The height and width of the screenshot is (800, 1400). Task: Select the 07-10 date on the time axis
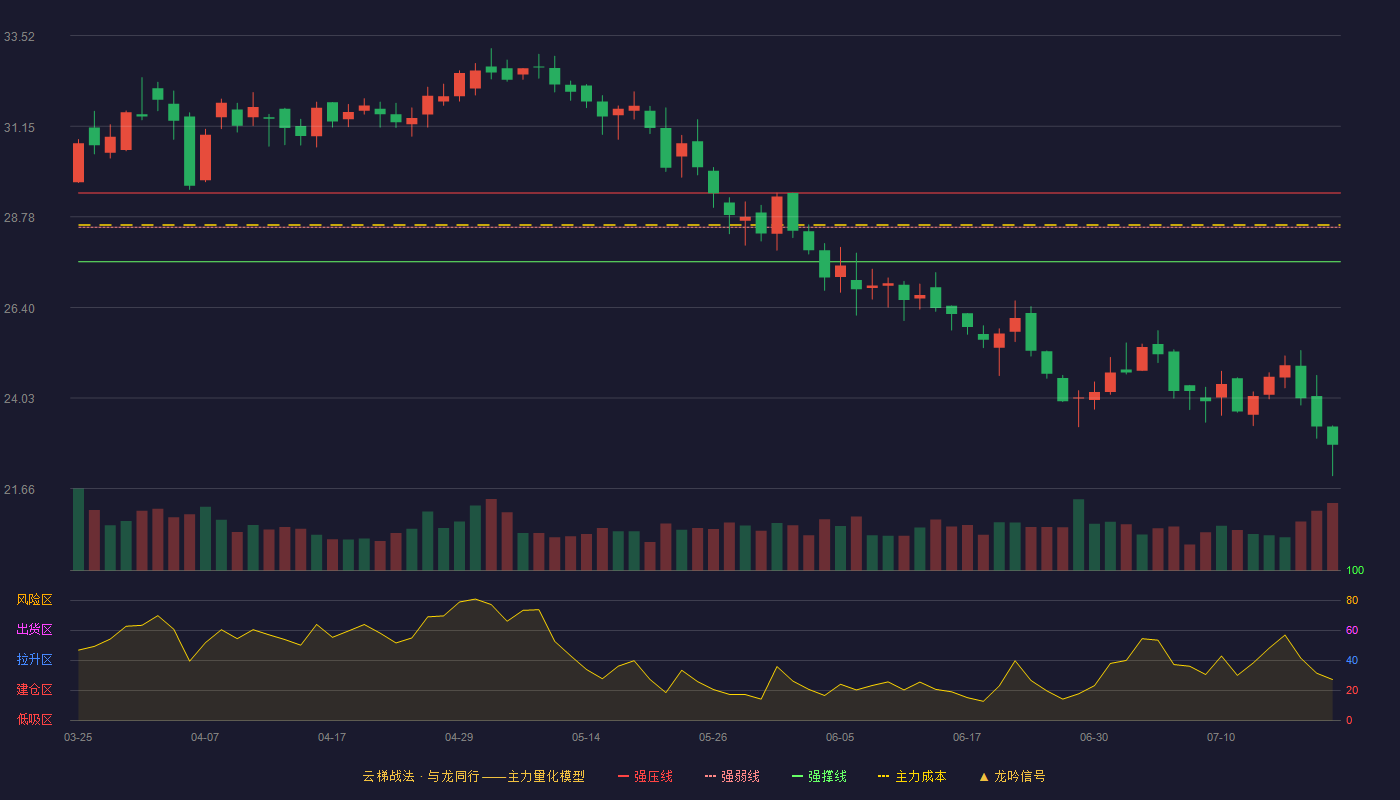pos(1221,737)
